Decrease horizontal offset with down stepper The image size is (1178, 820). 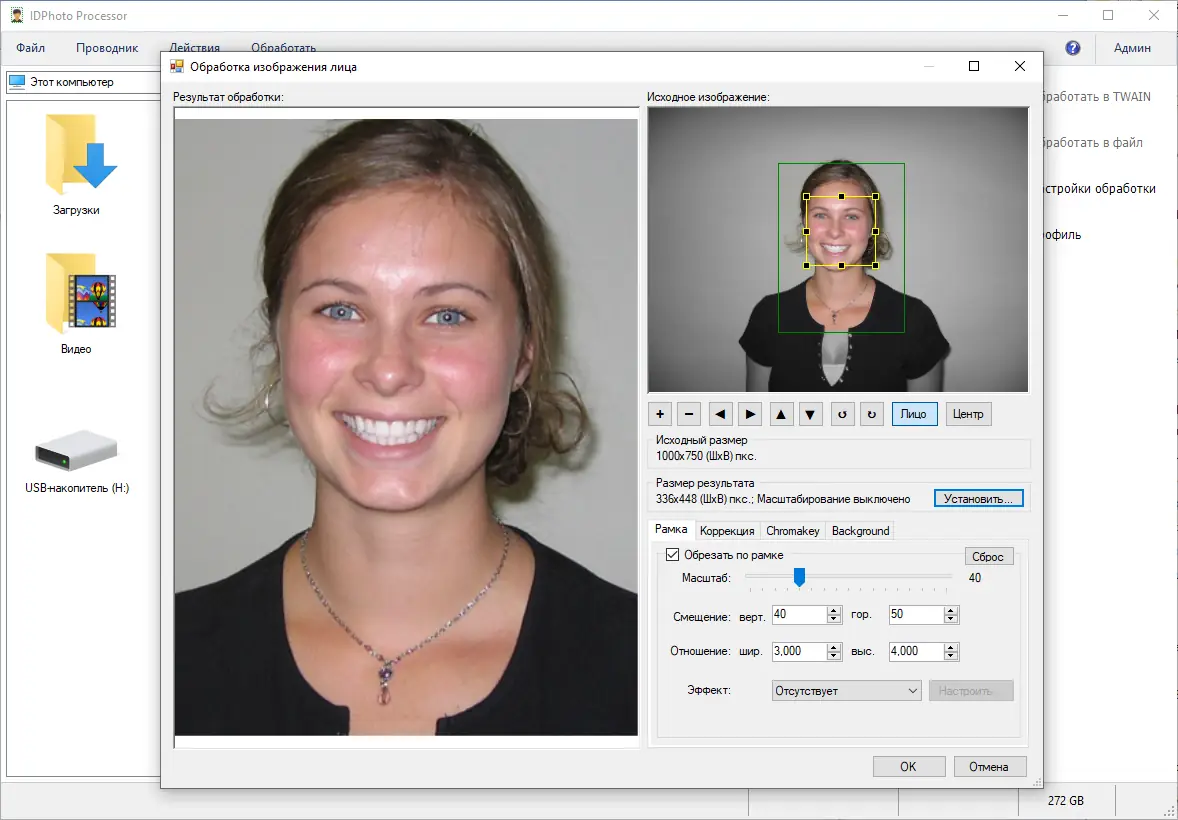coord(951,619)
